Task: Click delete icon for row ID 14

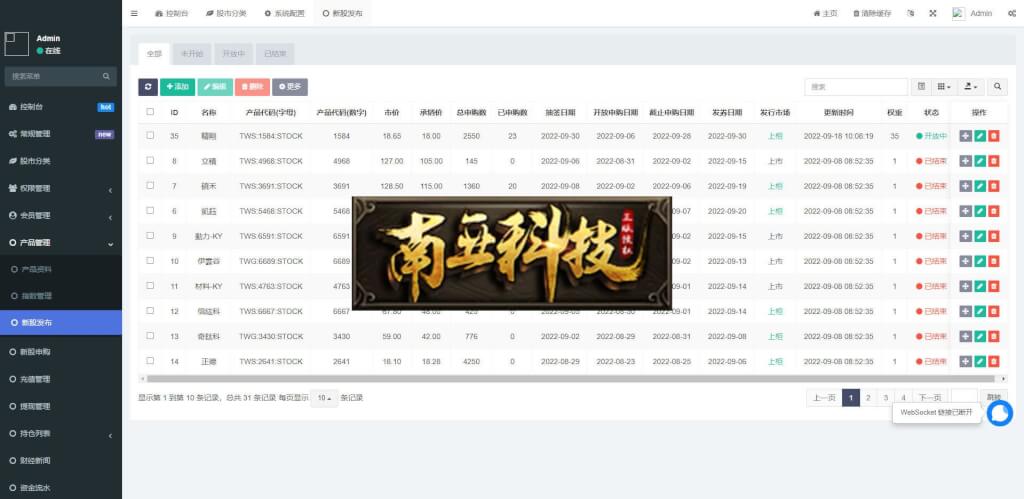Action: (993, 361)
